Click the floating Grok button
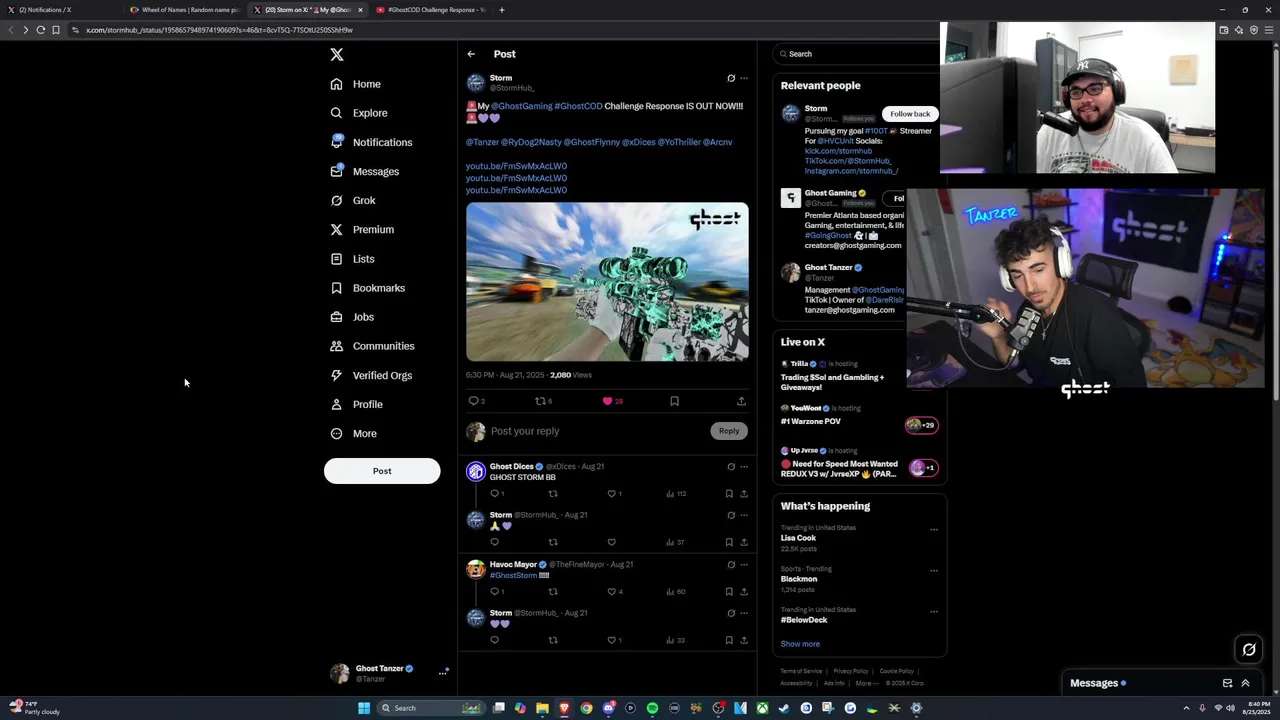The height and width of the screenshot is (720, 1280). (1249, 650)
